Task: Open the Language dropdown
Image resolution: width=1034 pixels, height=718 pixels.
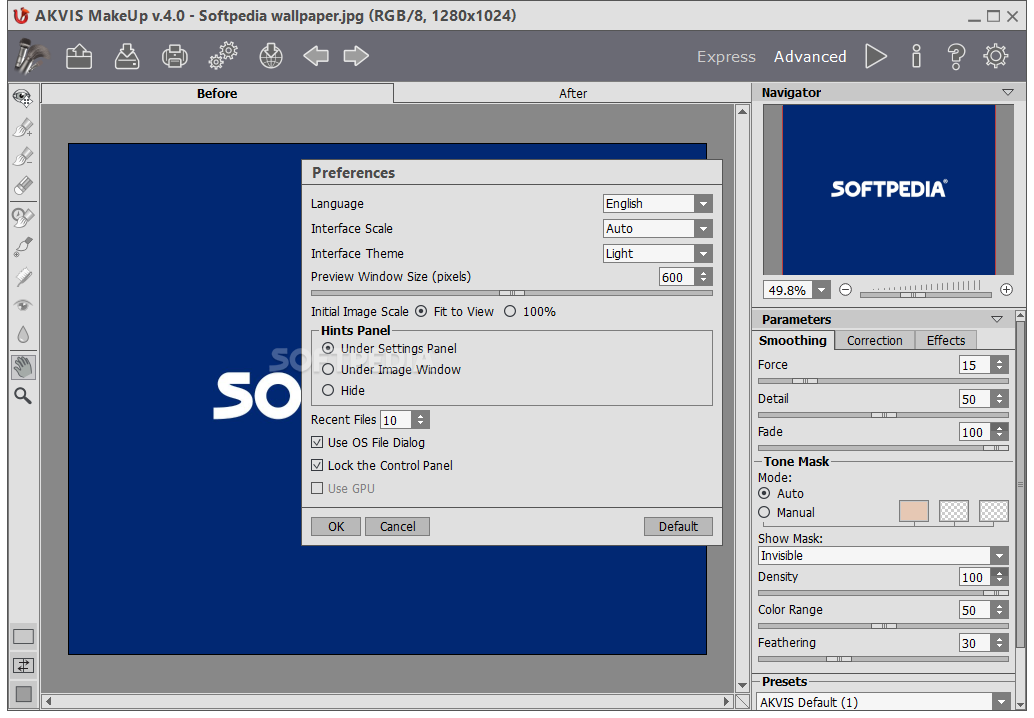Action: point(657,204)
